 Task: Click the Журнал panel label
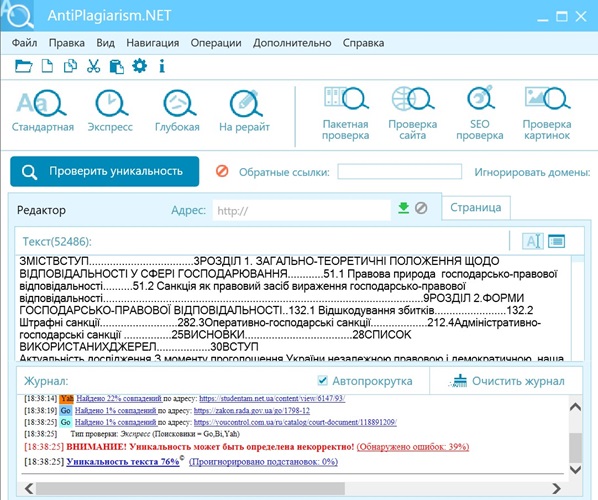[x=46, y=381]
